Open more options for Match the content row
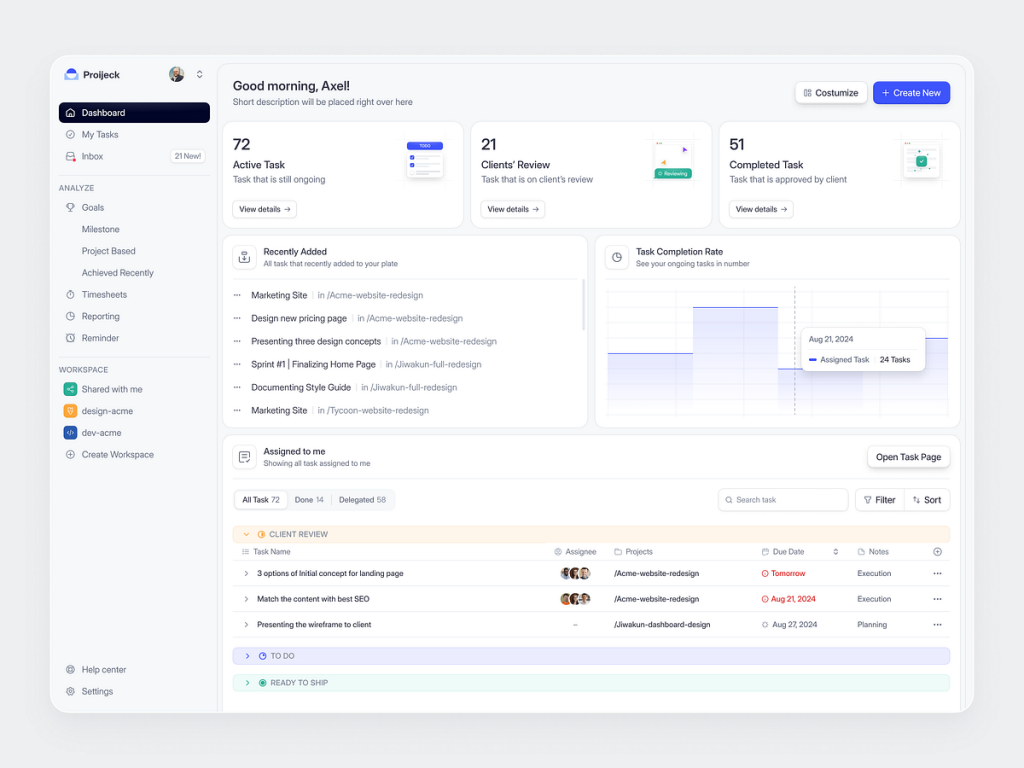The image size is (1024, 768). pyautogui.click(x=937, y=599)
